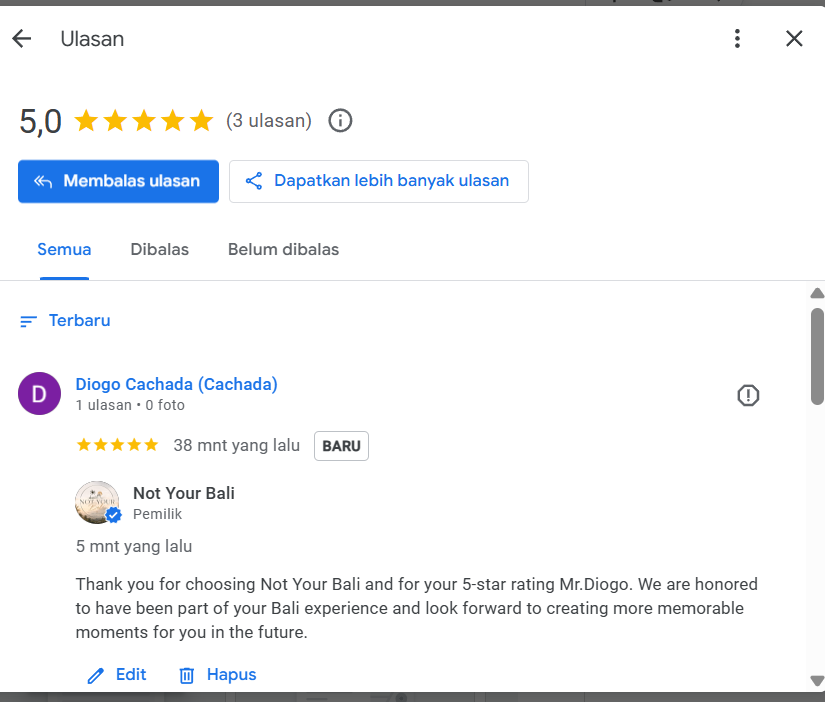Click the 'Ulasan' panel title

92,39
